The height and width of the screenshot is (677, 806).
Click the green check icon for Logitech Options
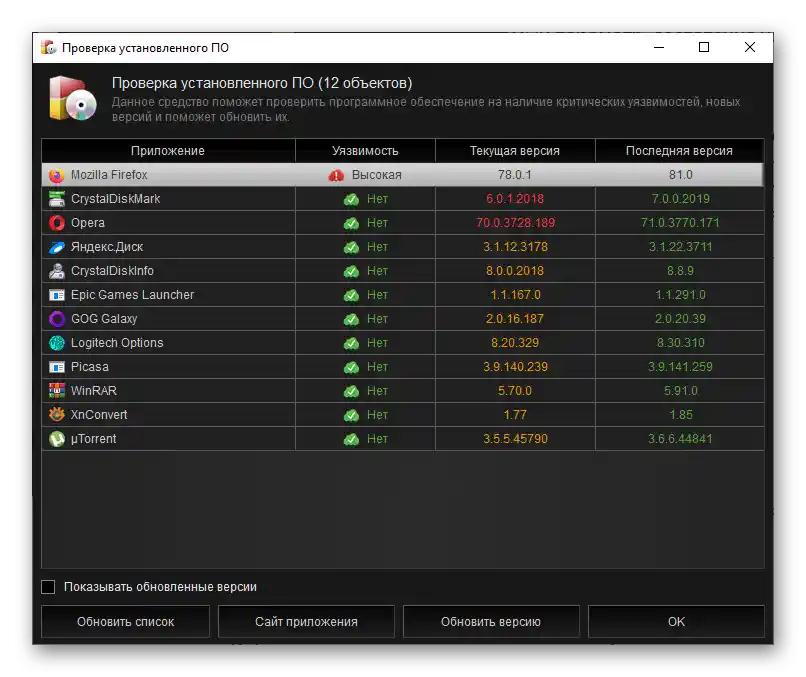pyautogui.click(x=351, y=343)
